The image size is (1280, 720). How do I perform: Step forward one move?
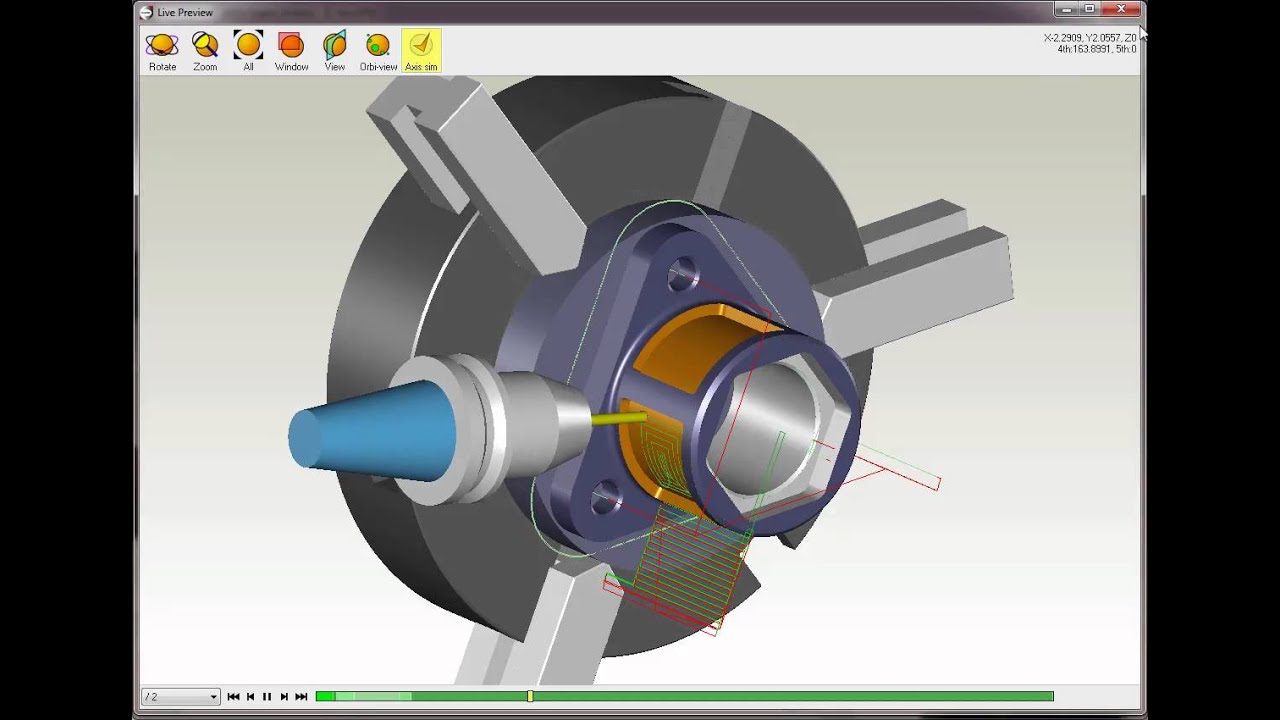point(284,696)
